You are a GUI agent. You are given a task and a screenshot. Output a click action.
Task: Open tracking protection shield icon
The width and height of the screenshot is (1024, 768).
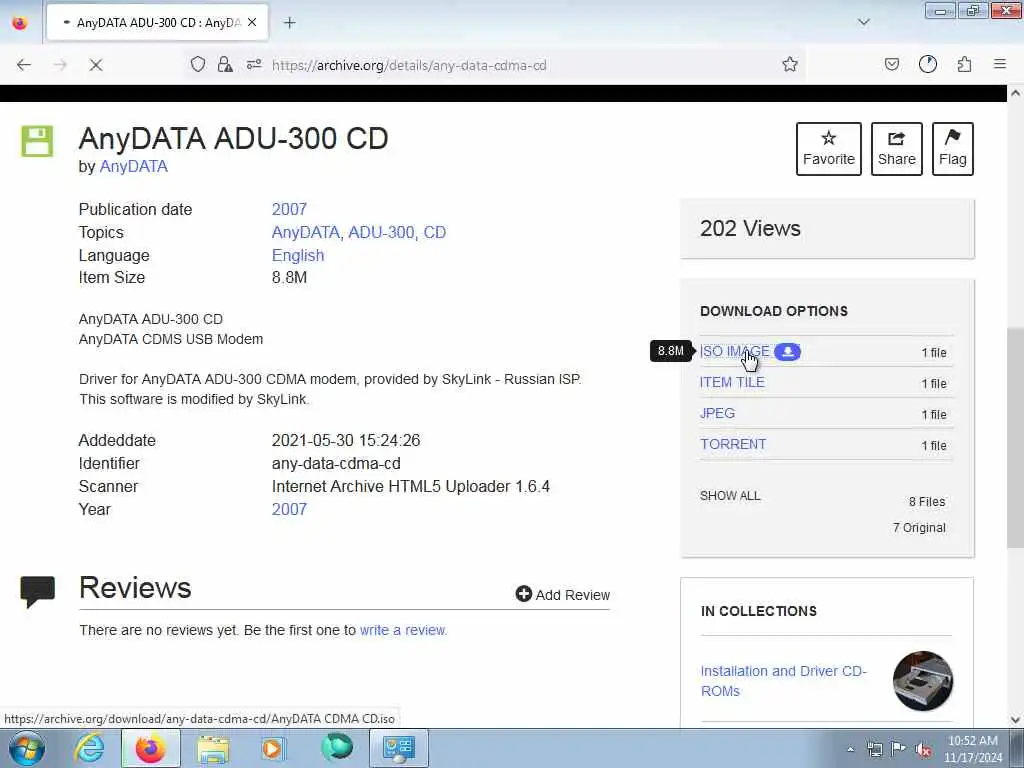198,64
